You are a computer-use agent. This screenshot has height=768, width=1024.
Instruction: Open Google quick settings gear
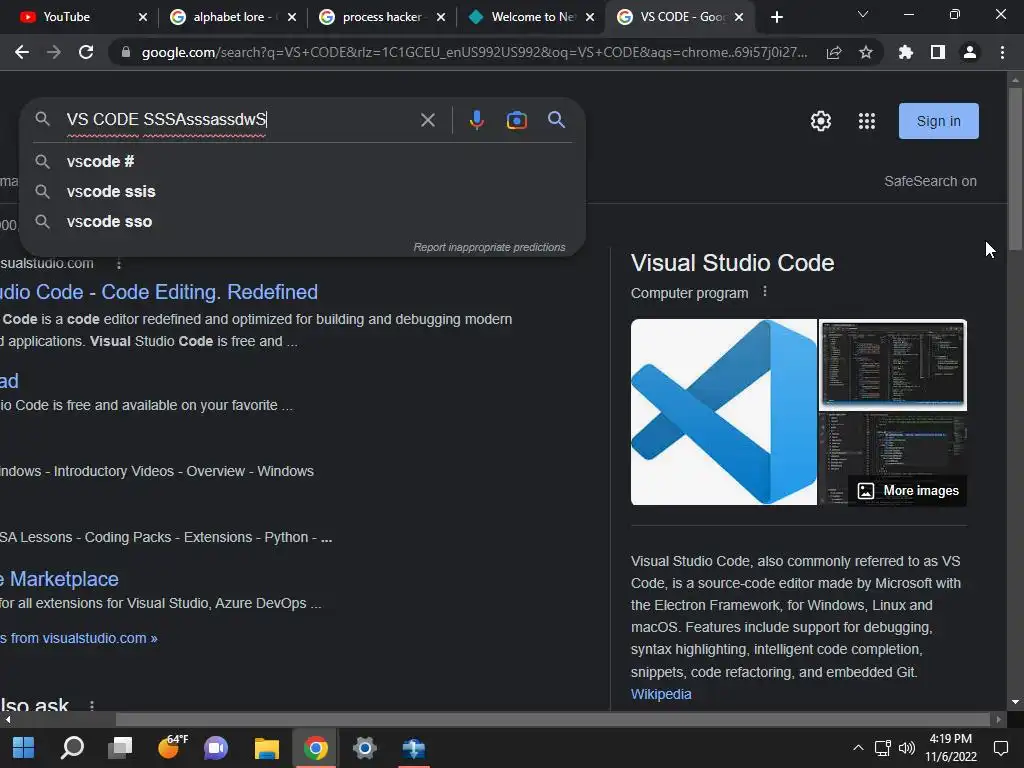[821, 121]
